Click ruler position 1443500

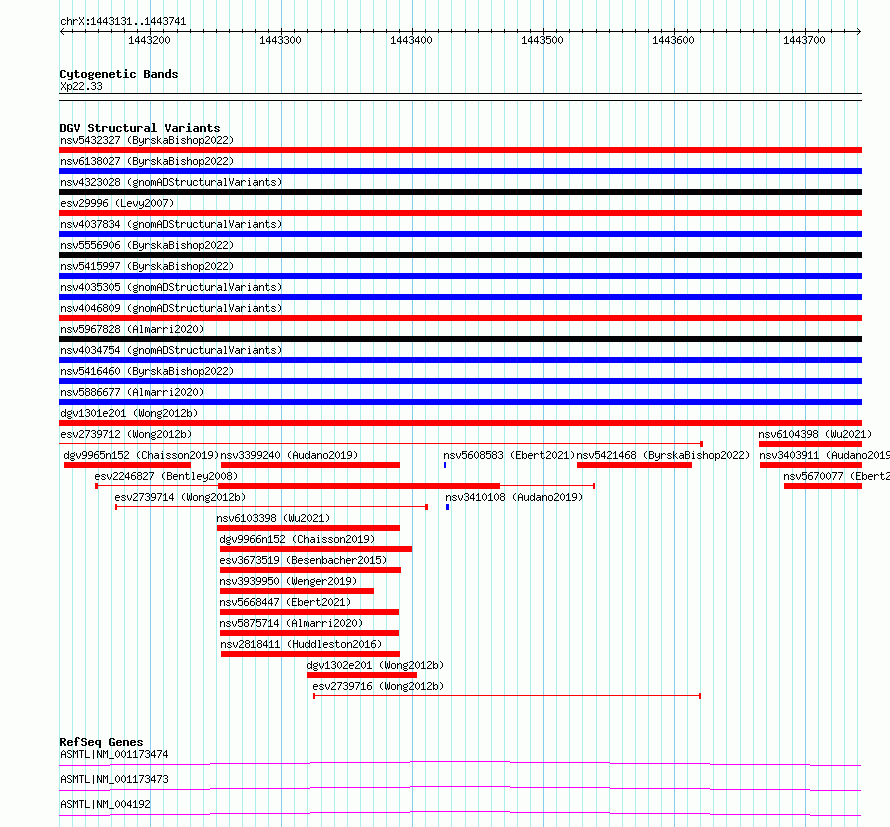point(543,40)
